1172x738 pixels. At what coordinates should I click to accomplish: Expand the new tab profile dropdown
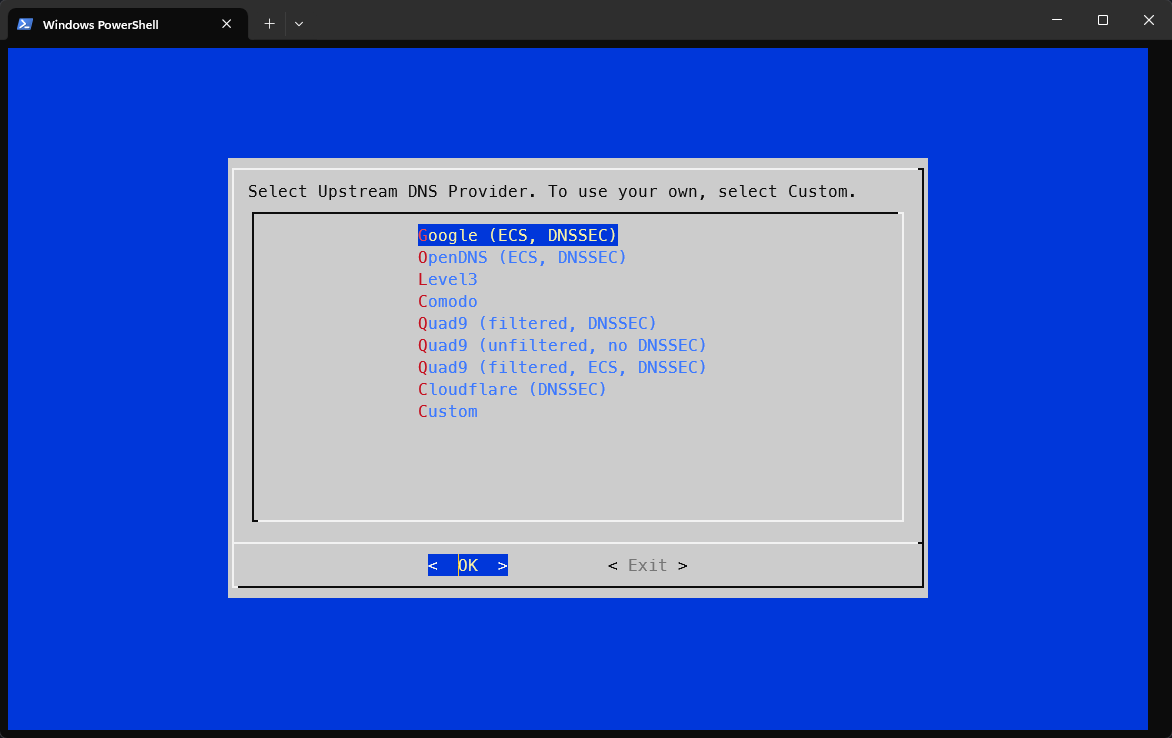click(299, 23)
